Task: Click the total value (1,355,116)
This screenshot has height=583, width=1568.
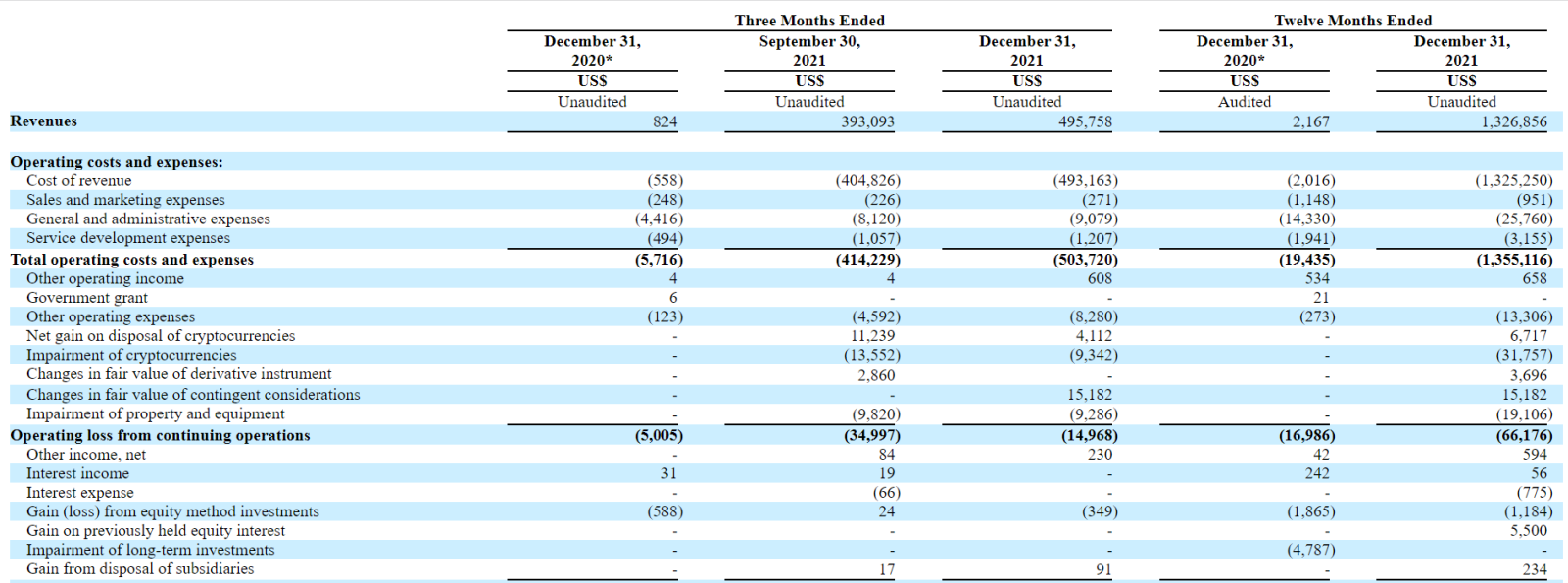Action: (1514, 260)
